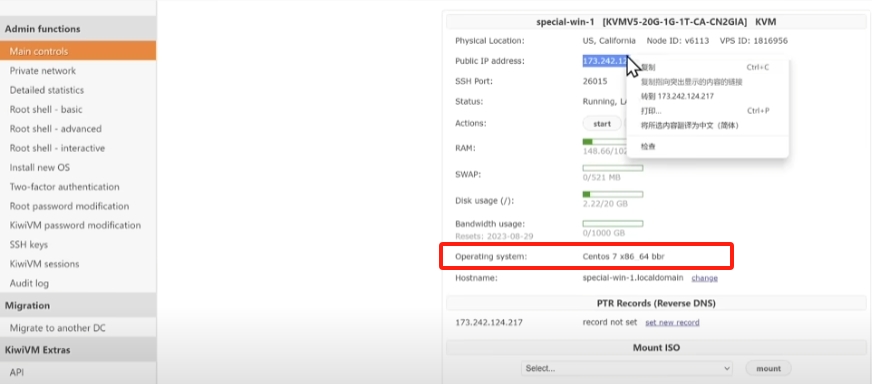
Task: Go to Detailed statistics
Action: point(47,90)
